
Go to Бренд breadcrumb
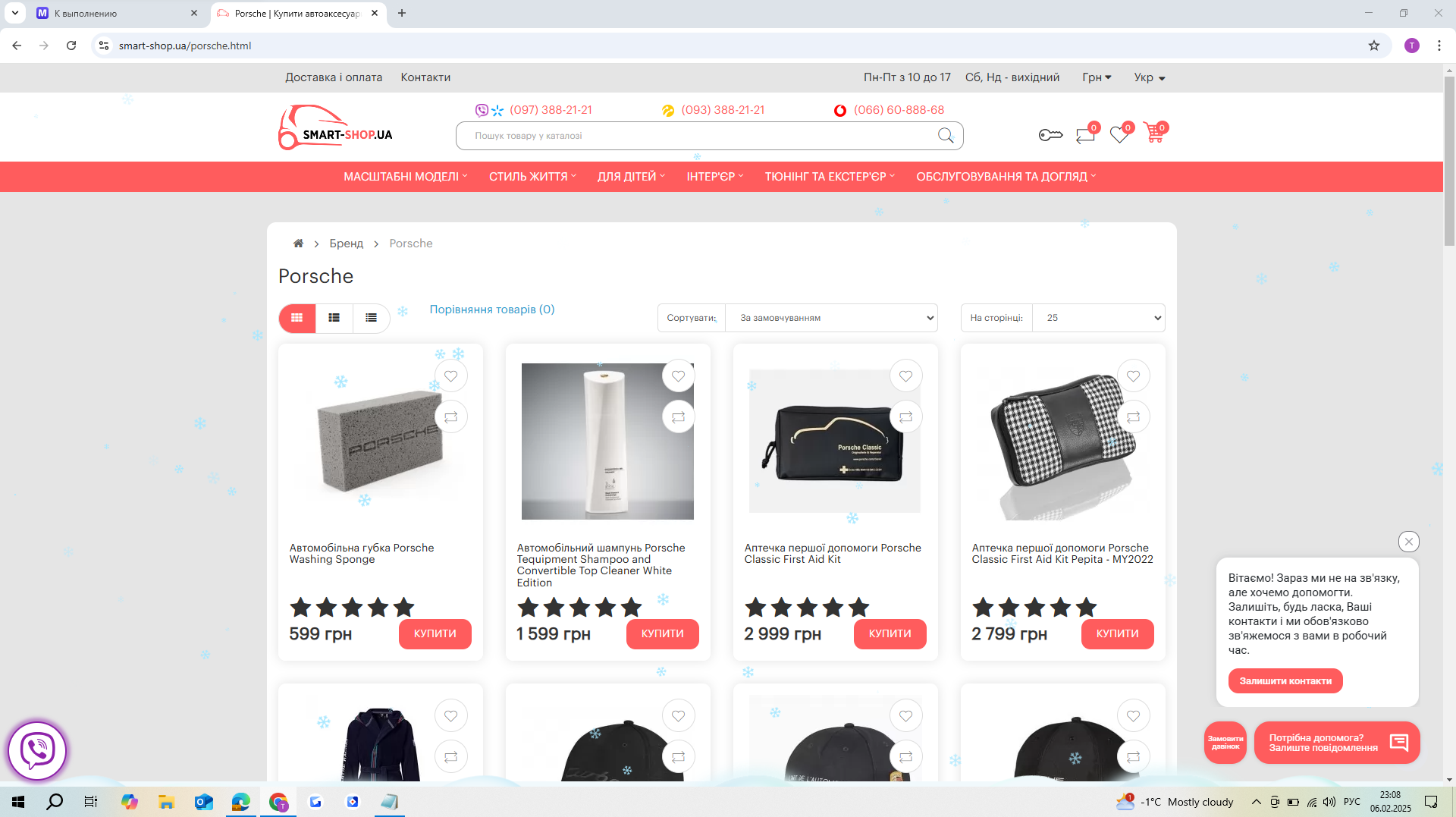coord(346,244)
